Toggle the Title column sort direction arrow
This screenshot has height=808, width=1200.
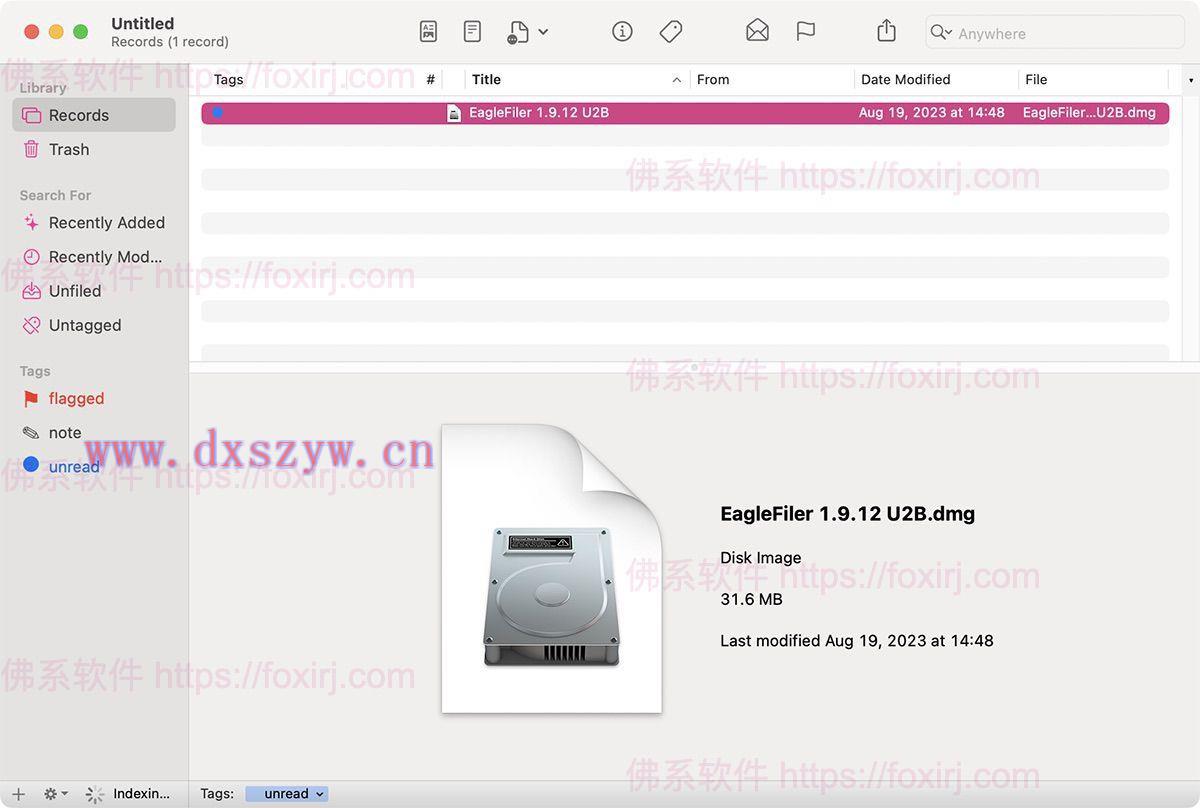[677, 79]
